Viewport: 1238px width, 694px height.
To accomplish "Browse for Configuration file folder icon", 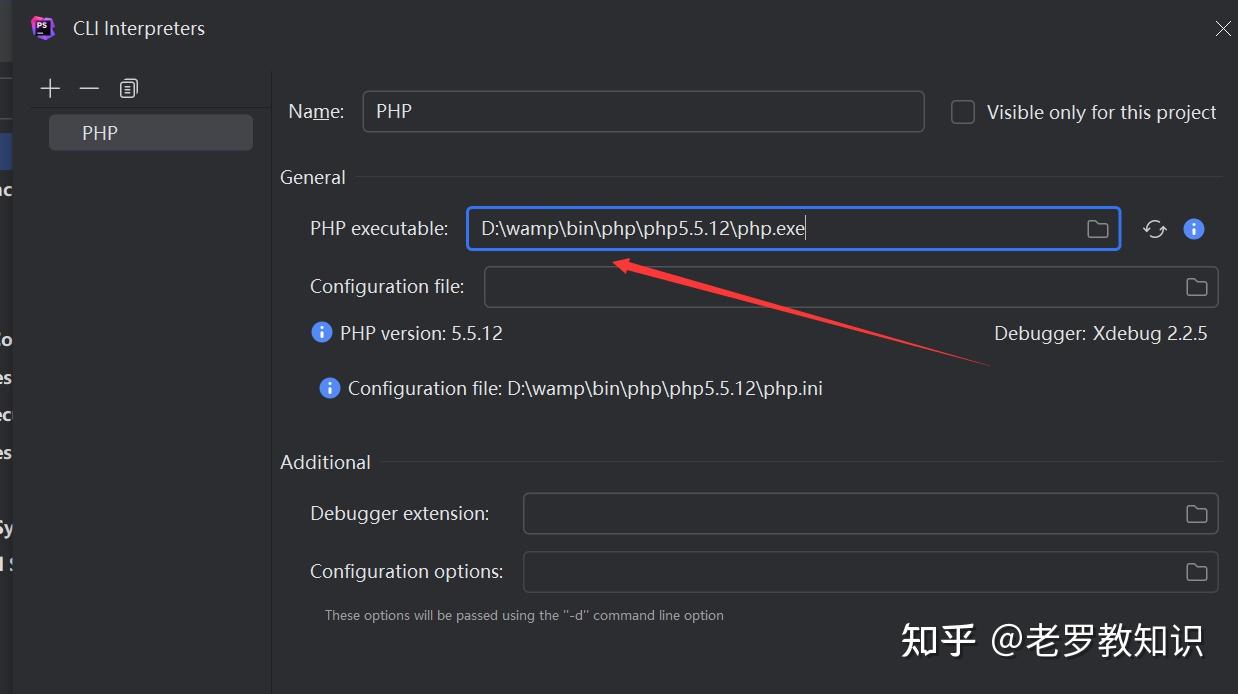I will 1196,287.
